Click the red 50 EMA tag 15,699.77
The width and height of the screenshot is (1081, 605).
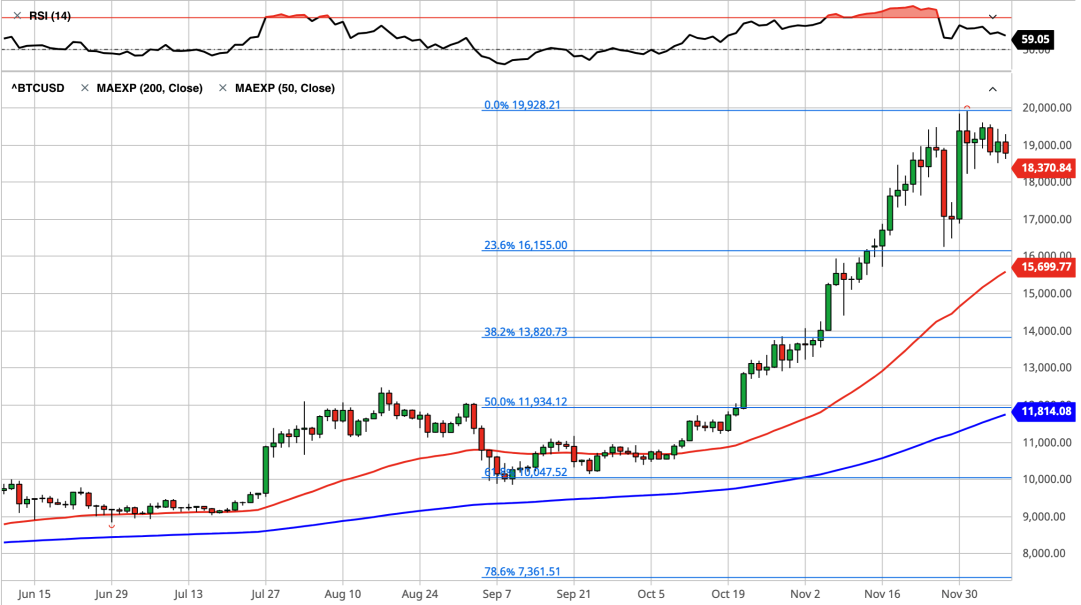point(1044,267)
